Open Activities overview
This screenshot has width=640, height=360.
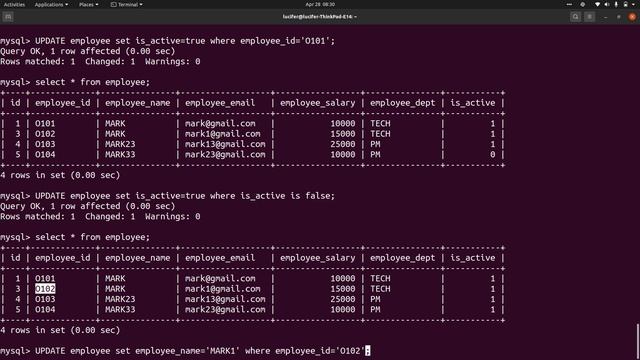tap(14, 4)
